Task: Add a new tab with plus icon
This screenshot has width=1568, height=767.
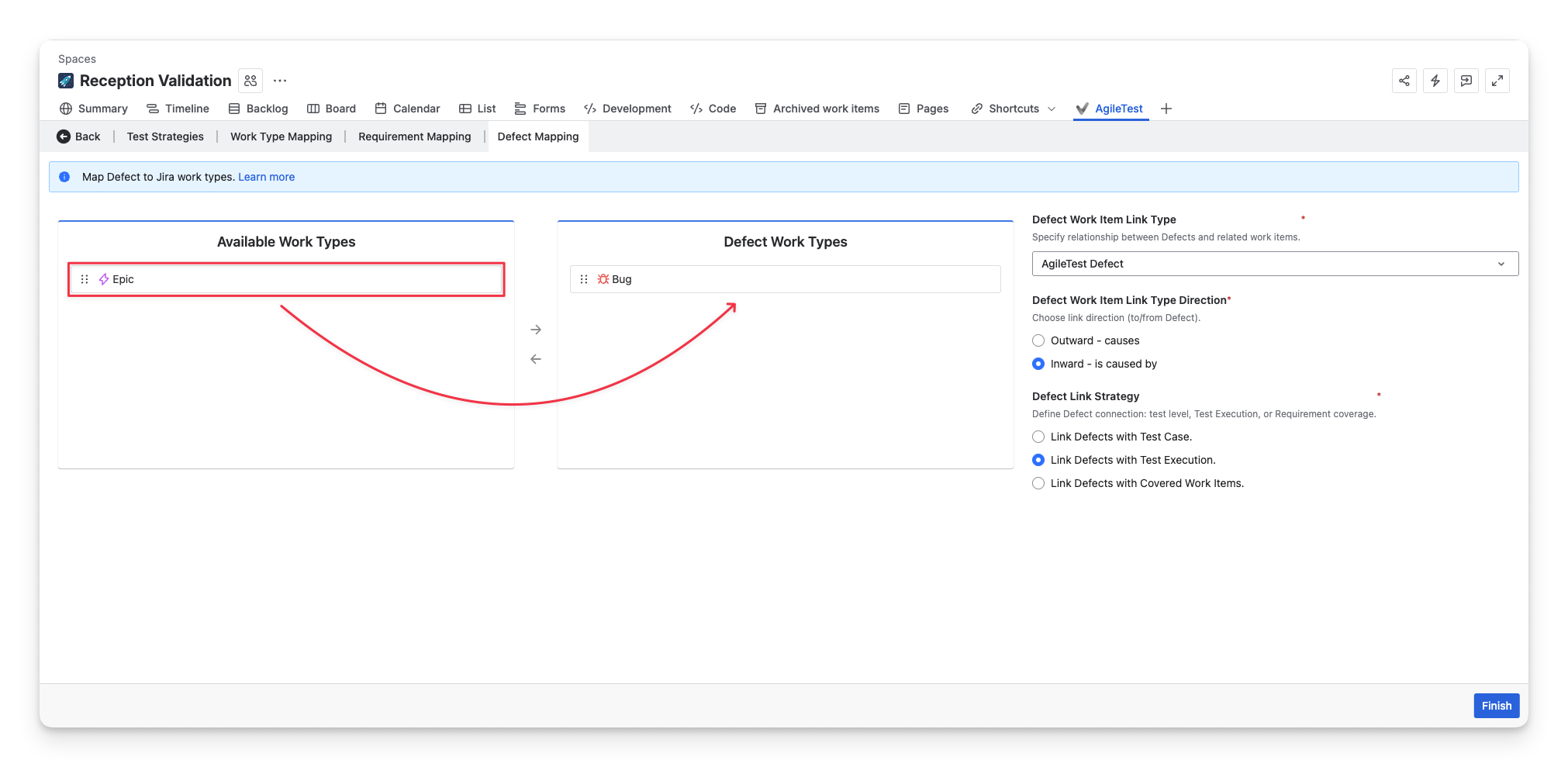Action: (1166, 109)
